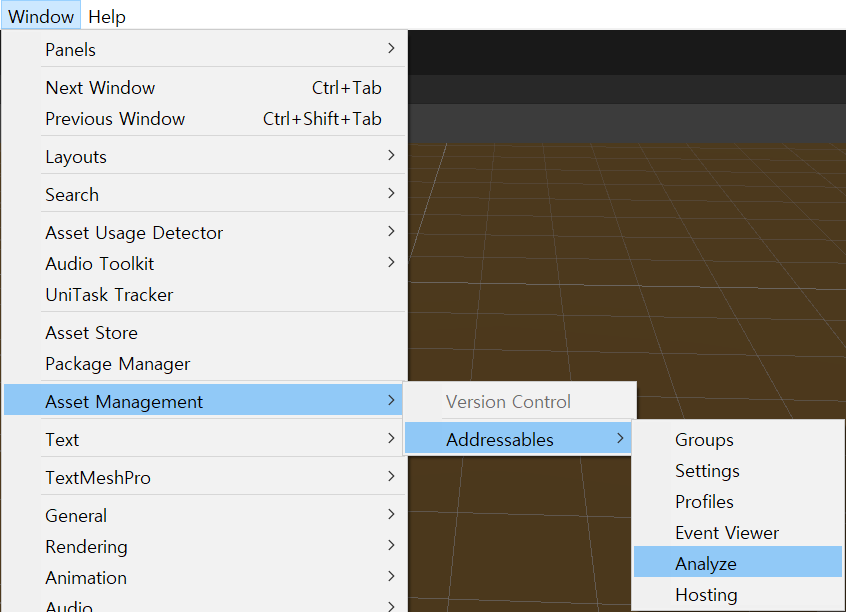
Task: Open Audio Toolkit submenu
Action: [x=204, y=264]
